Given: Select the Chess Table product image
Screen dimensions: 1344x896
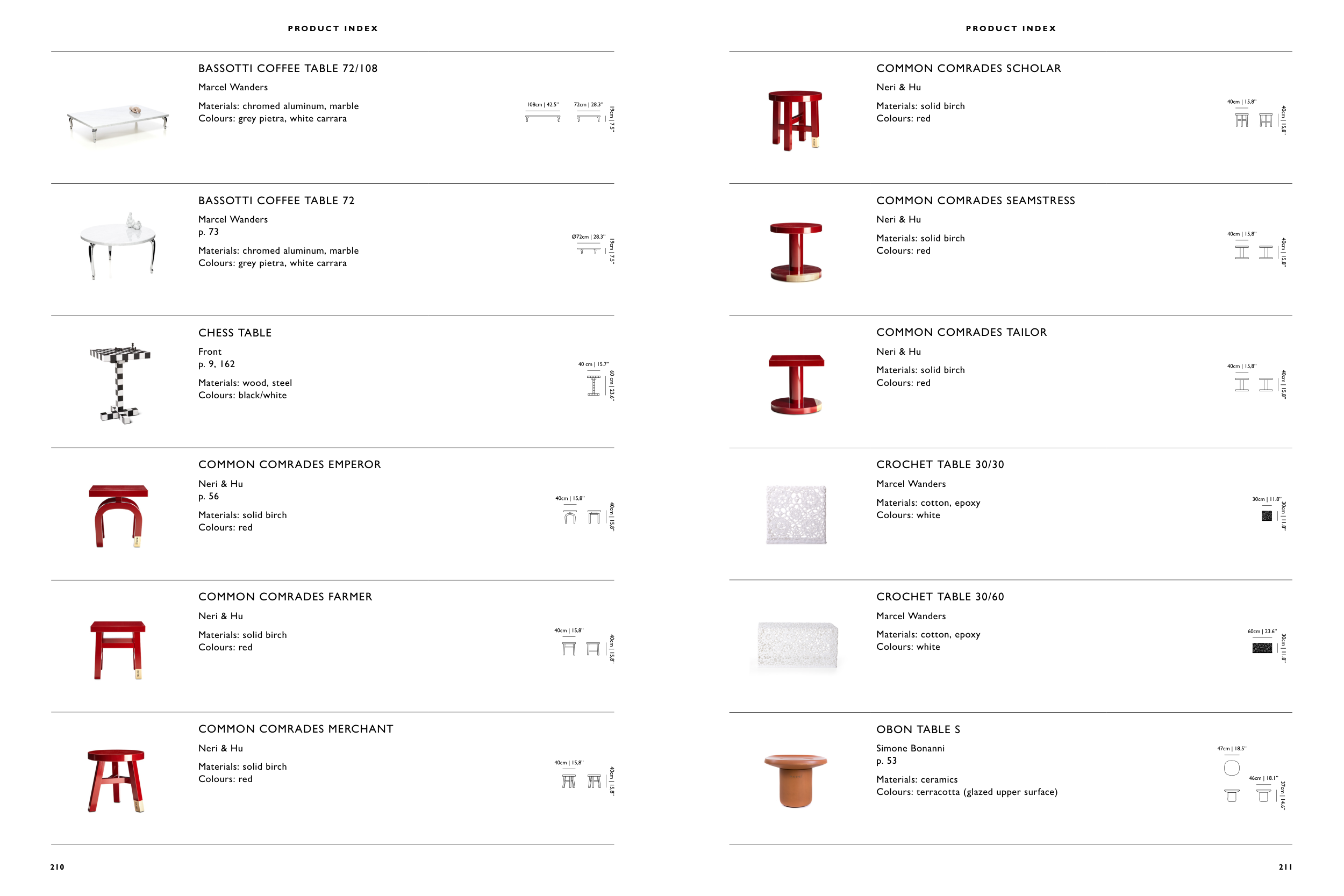Looking at the screenshot, I should pos(120,383).
